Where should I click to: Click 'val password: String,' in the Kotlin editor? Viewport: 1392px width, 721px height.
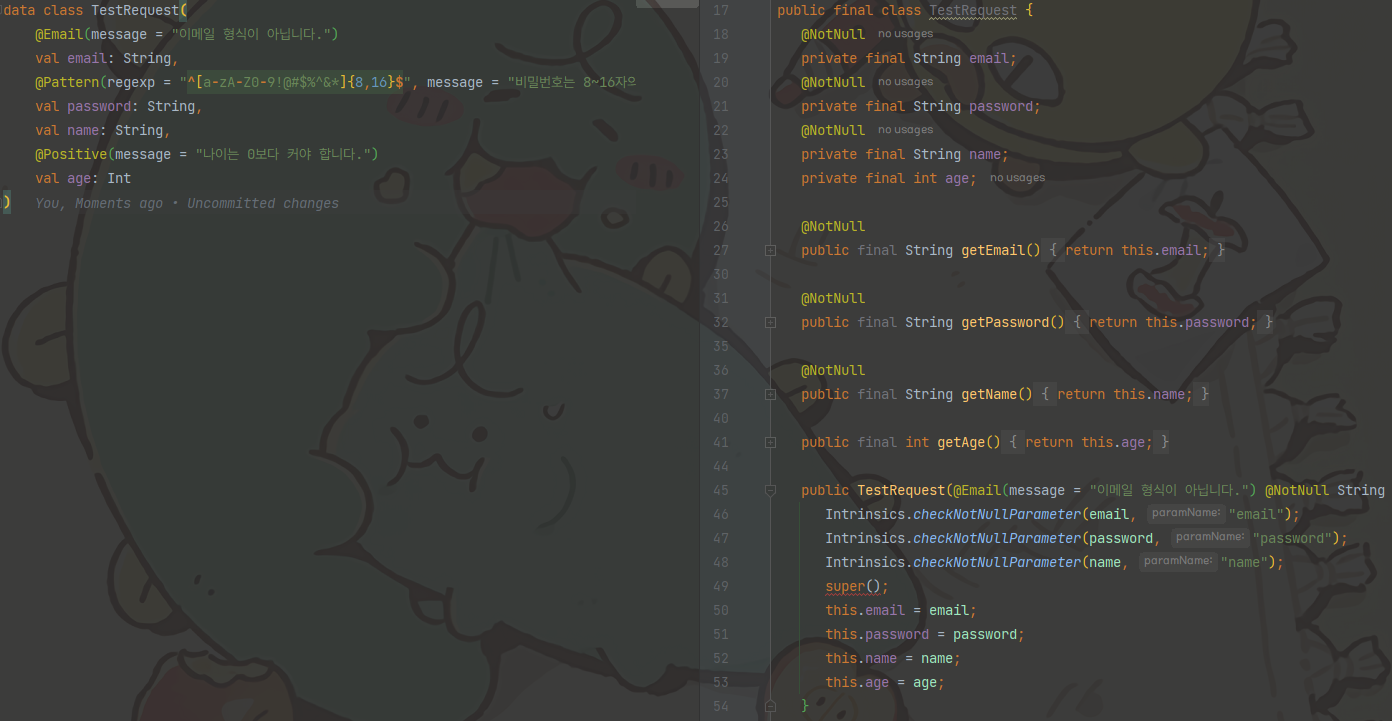pyautogui.click(x=119, y=106)
